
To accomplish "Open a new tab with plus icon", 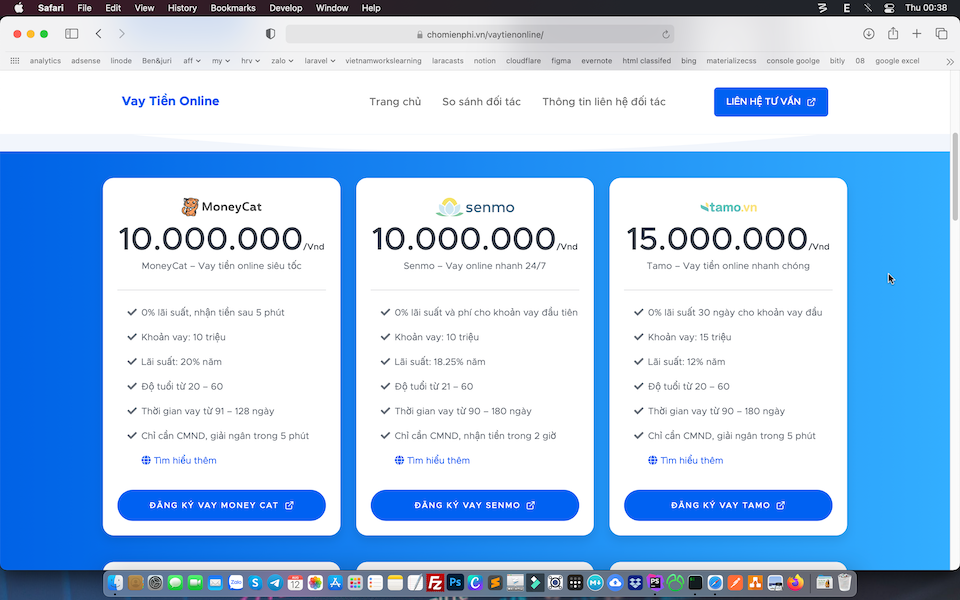I will tap(917, 34).
